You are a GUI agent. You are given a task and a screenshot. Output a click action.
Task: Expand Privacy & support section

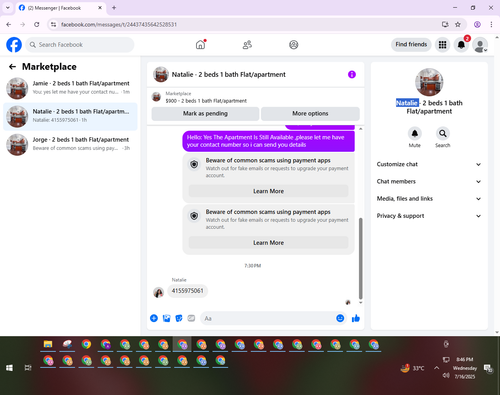pyautogui.click(x=429, y=216)
